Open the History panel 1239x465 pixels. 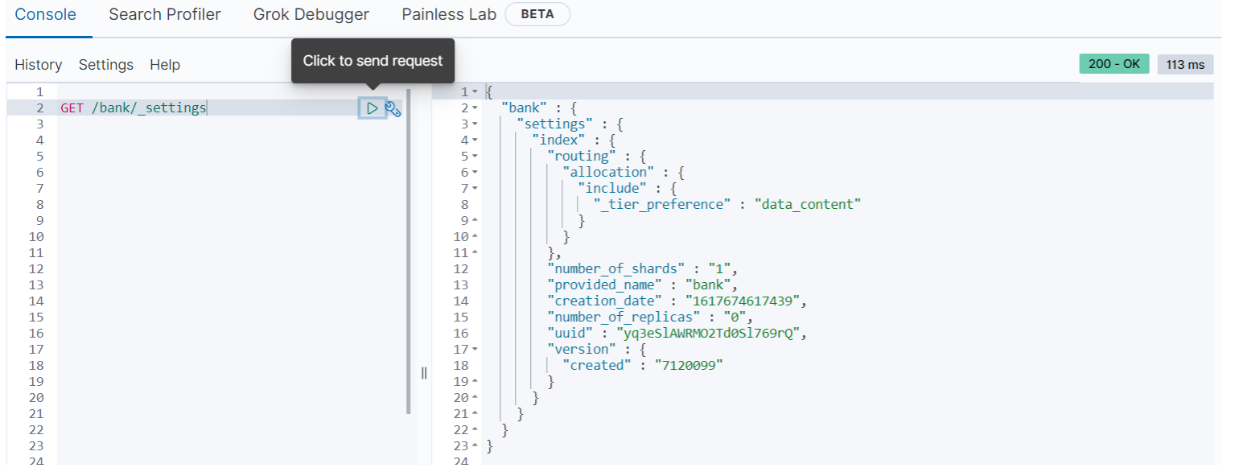pos(38,65)
